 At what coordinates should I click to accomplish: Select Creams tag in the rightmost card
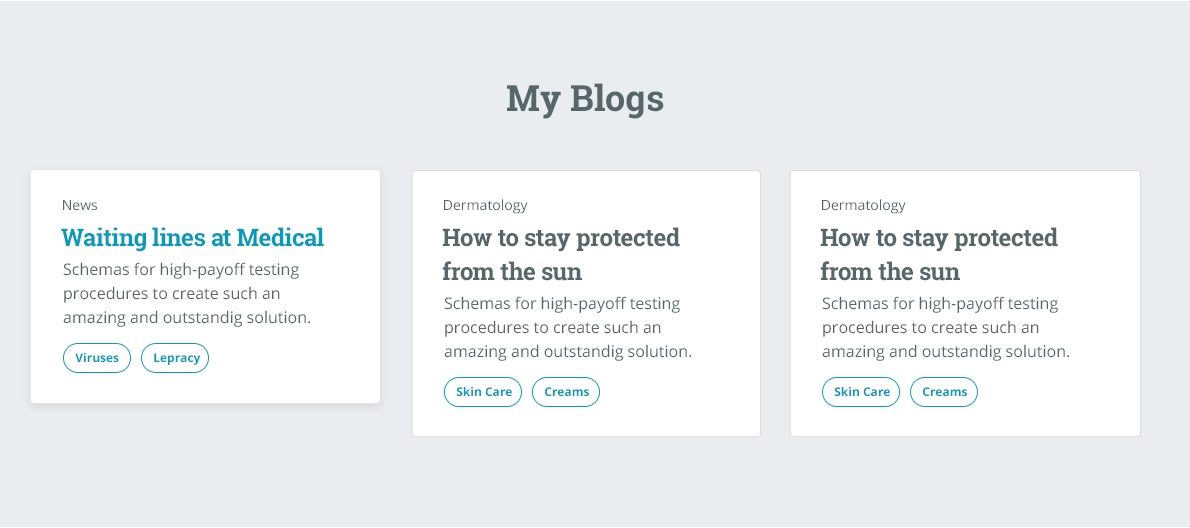(944, 392)
